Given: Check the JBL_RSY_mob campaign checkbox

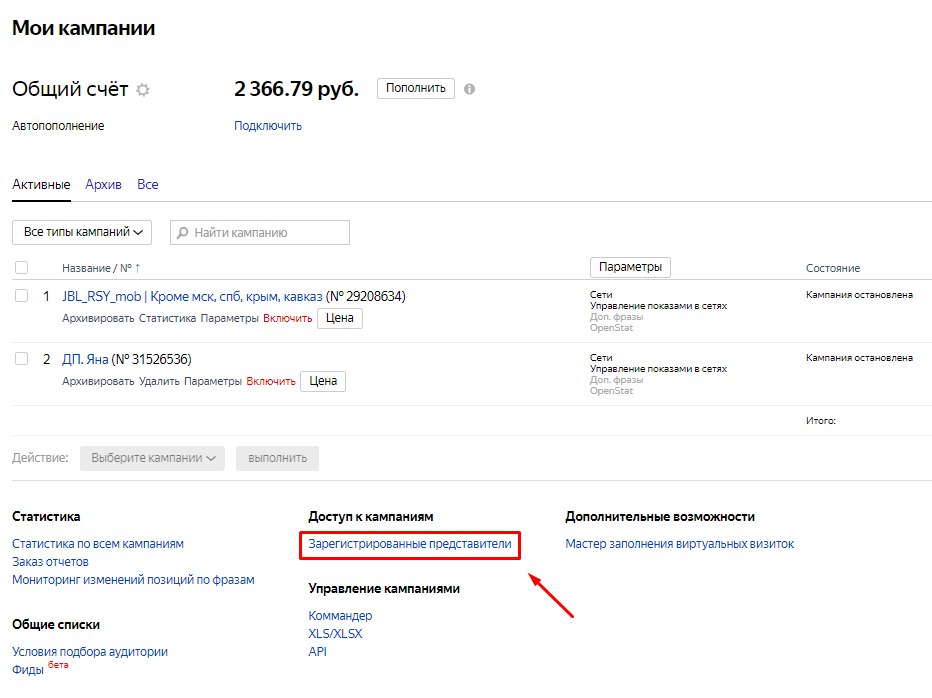Looking at the screenshot, I should pyautogui.click(x=22, y=296).
